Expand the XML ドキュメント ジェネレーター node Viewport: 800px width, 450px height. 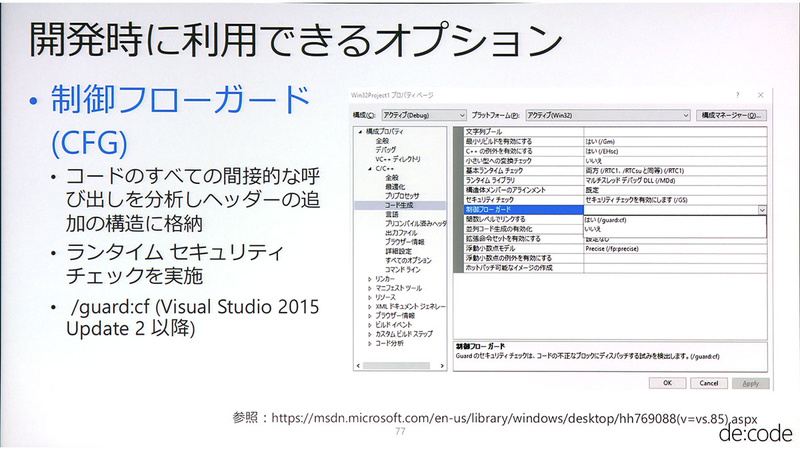pyautogui.click(x=370, y=307)
